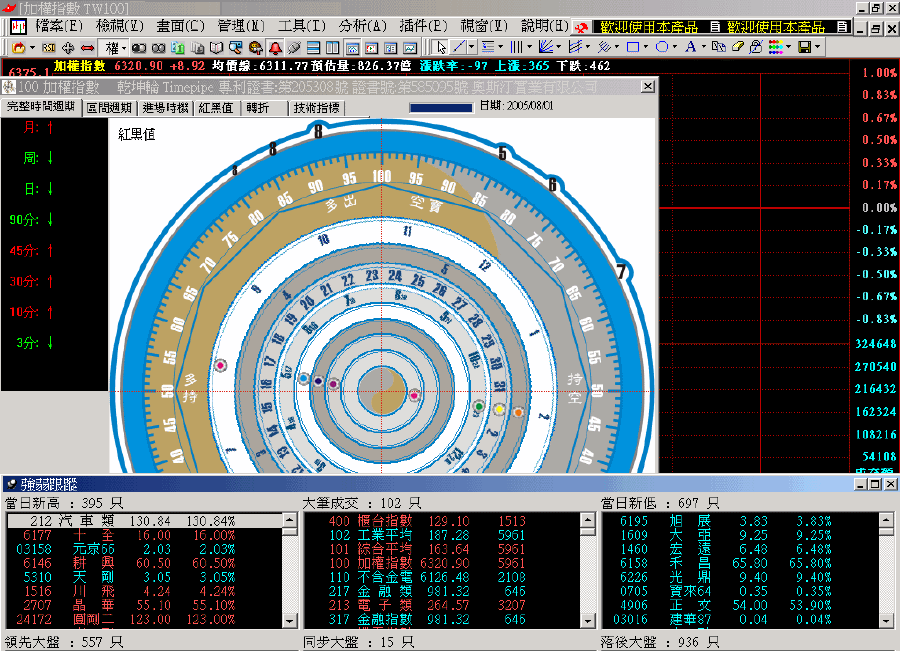
Task: Choose the ellipse drawing tool
Action: (x=662, y=47)
